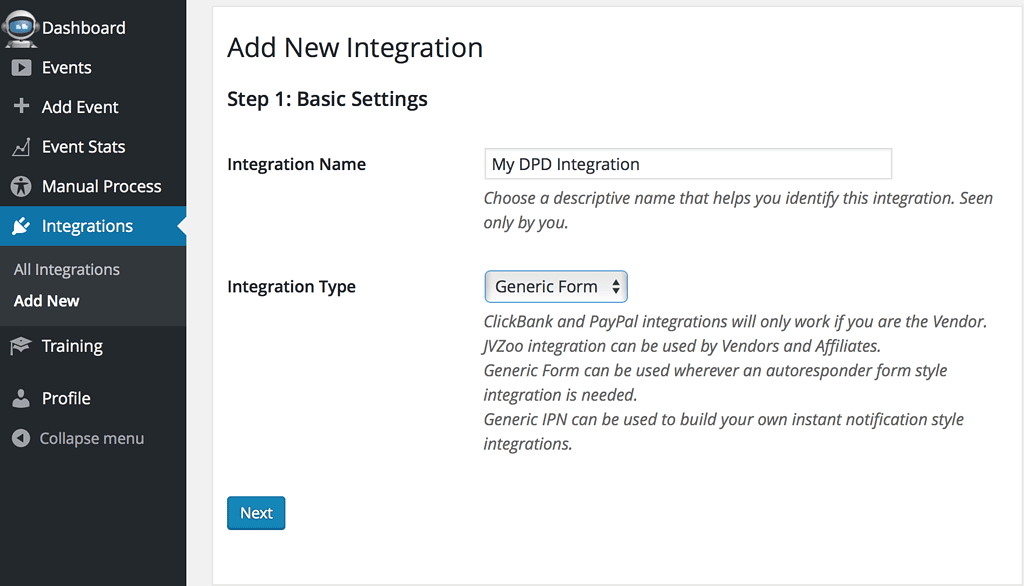Click the Event Stats chart icon

(20, 147)
